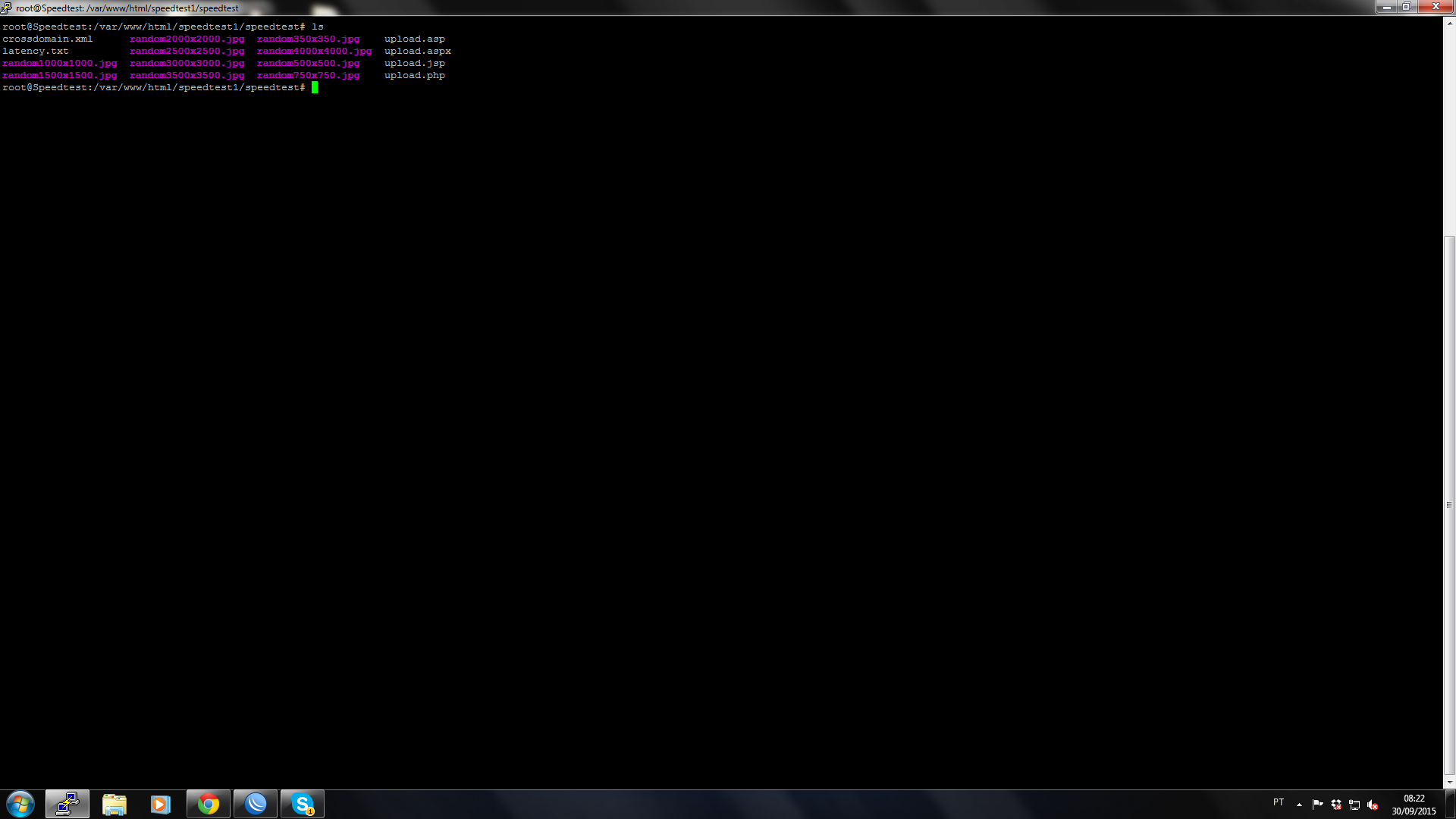
Task: Open Skype from the taskbar
Action: click(303, 804)
